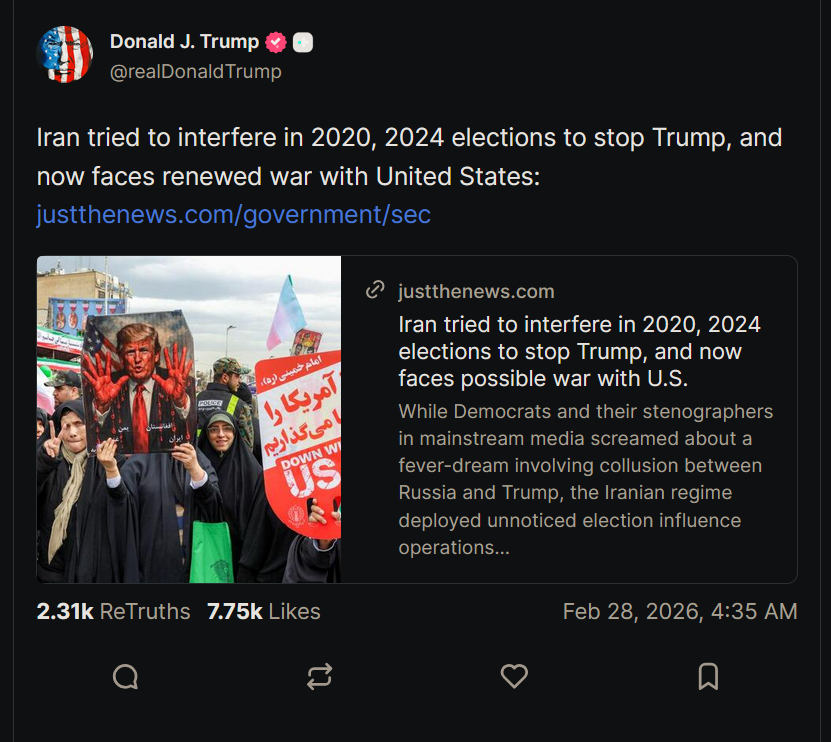The width and height of the screenshot is (831, 742).
Task: Click the chain link icon in the preview card
Action: (376, 291)
